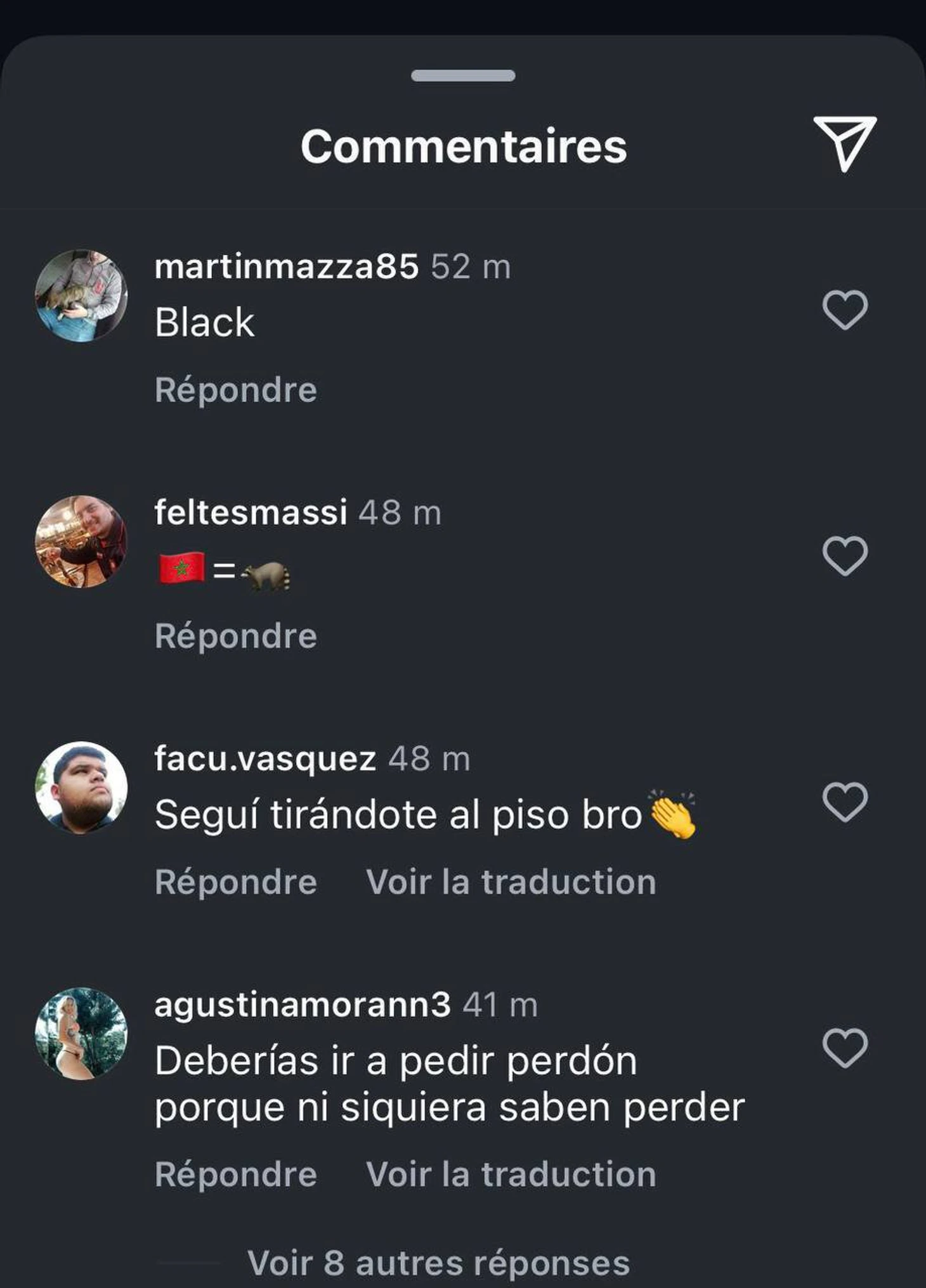The image size is (926, 1288).
Task: Like facu.vasquez's comment
Action: (845, 802)
